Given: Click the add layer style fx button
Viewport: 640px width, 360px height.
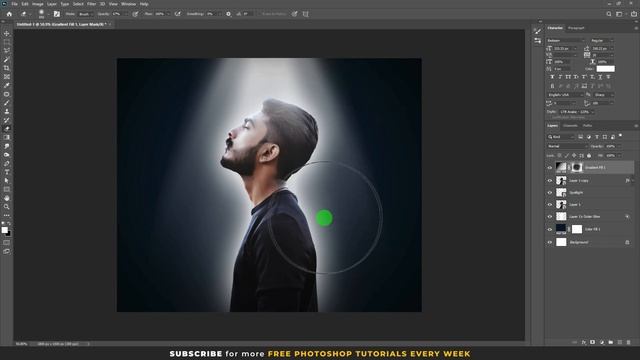Looking at the screenshot, I should click(584, 342).
